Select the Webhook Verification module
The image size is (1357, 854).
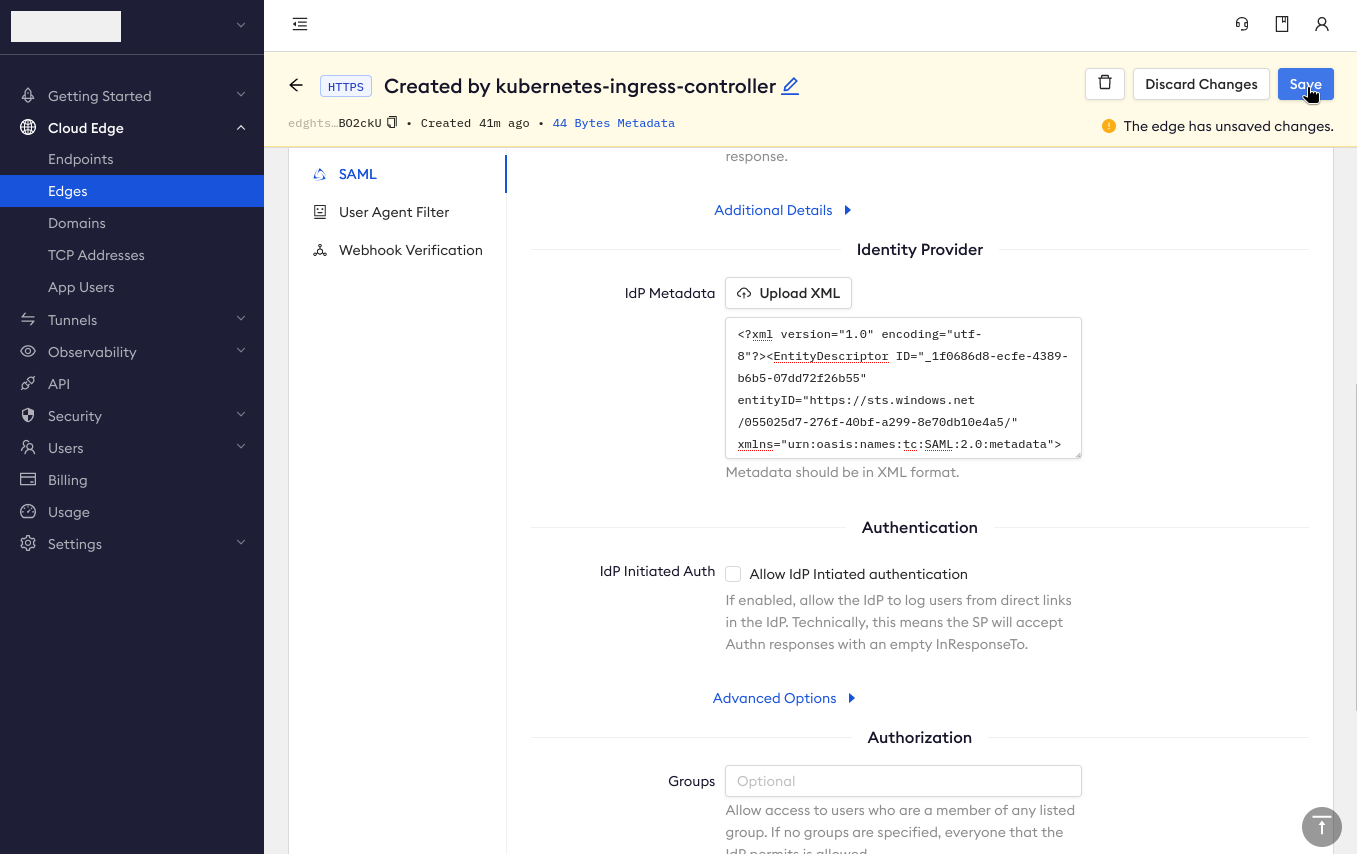pos(408,250)
